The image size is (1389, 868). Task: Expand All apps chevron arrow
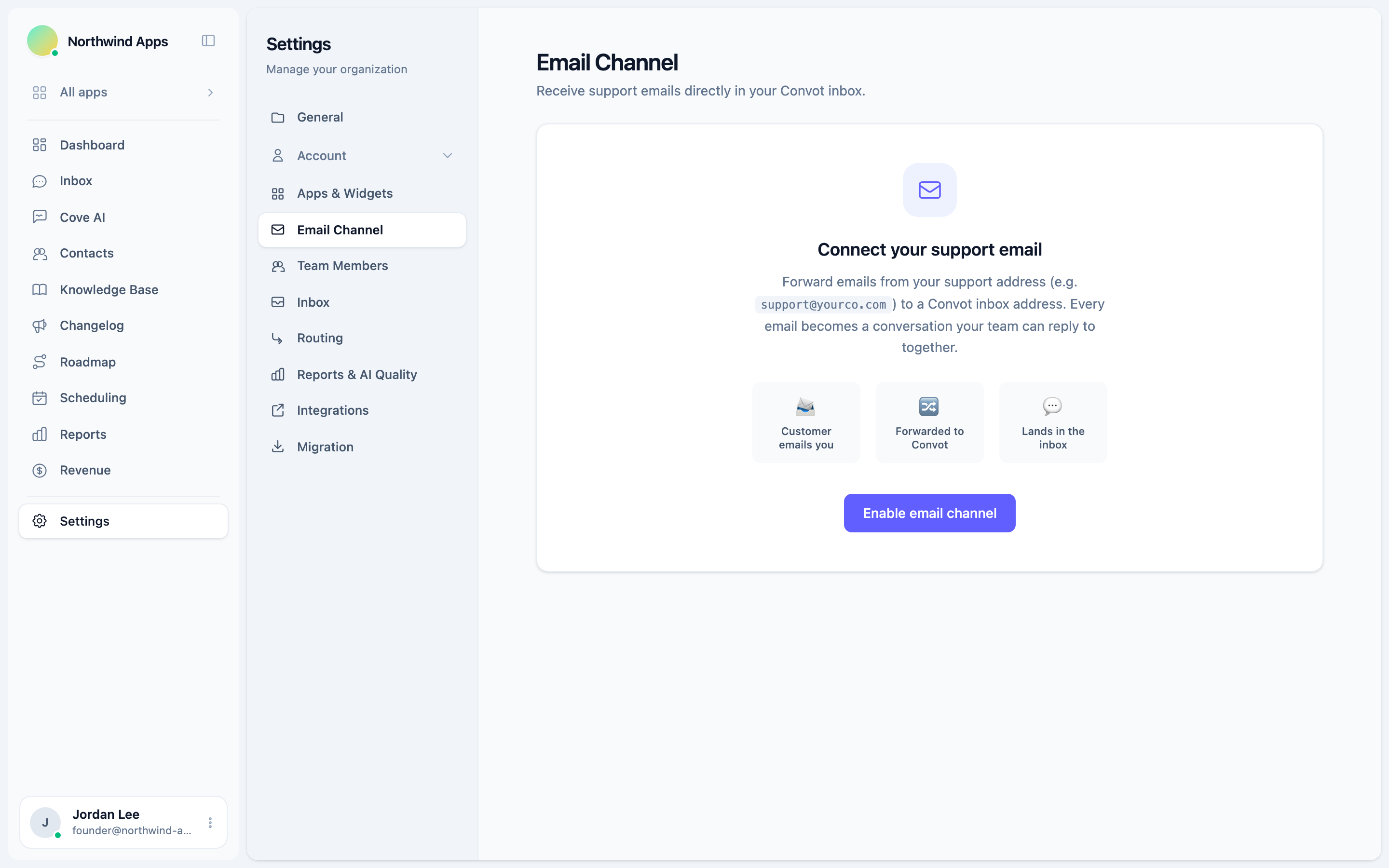pos(211,93)
